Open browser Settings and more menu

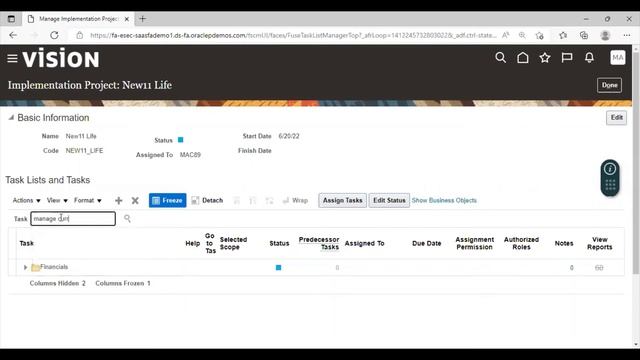click(x=627, y=36)
